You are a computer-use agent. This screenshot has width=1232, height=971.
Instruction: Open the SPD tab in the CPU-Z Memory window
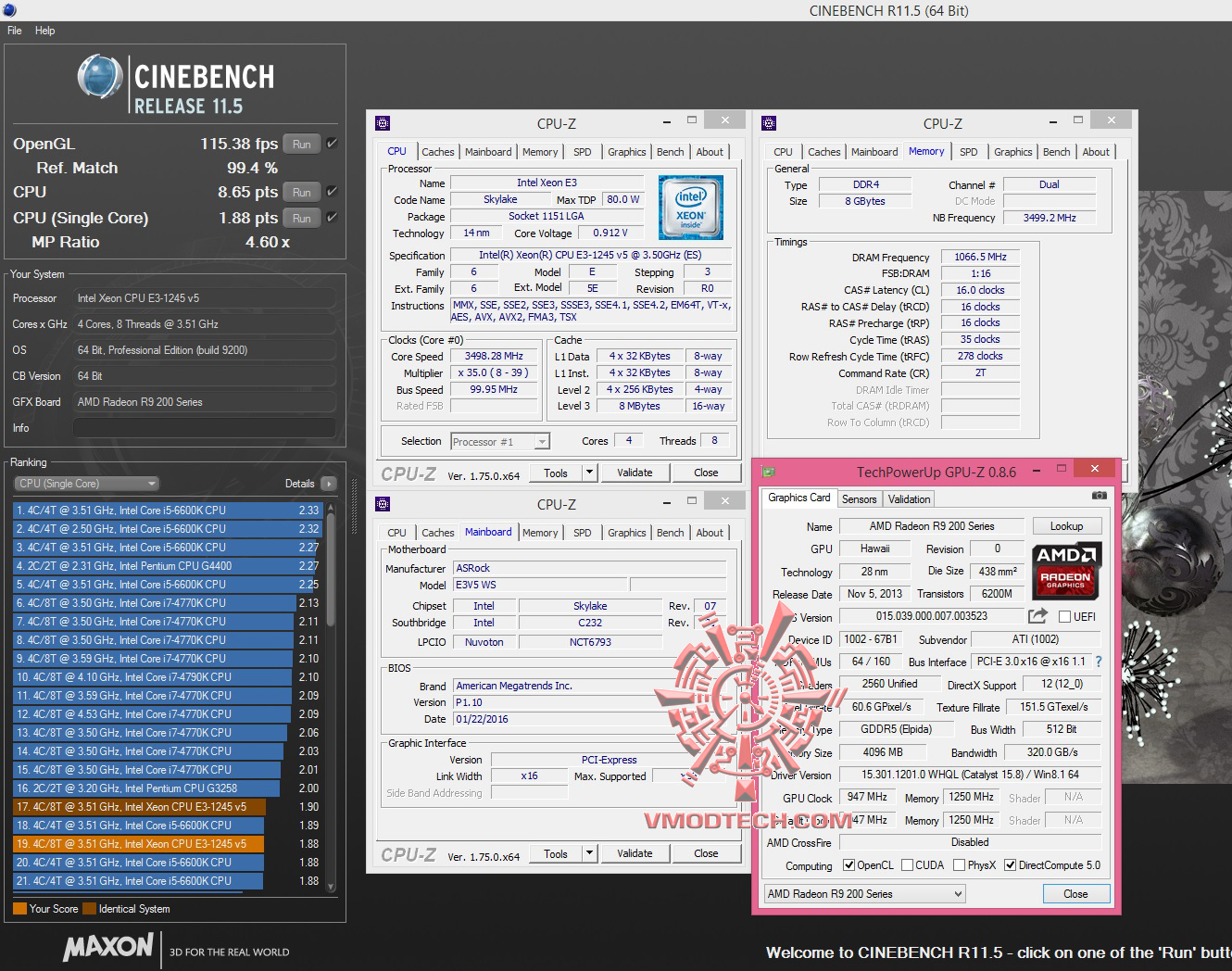(x=968, y=152)
